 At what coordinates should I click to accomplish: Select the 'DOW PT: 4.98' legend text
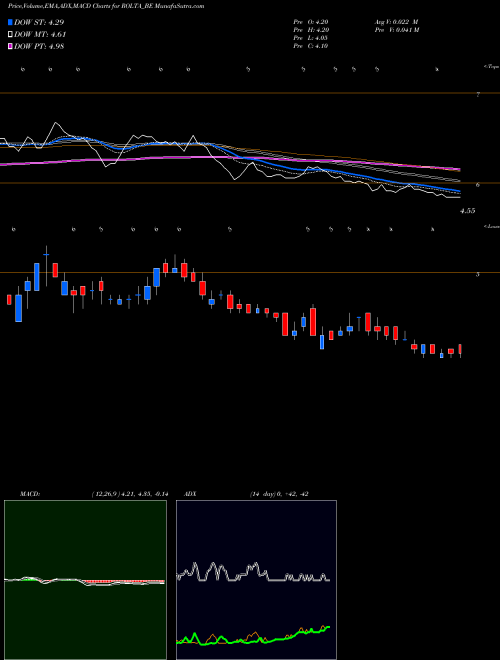(39, 47)
